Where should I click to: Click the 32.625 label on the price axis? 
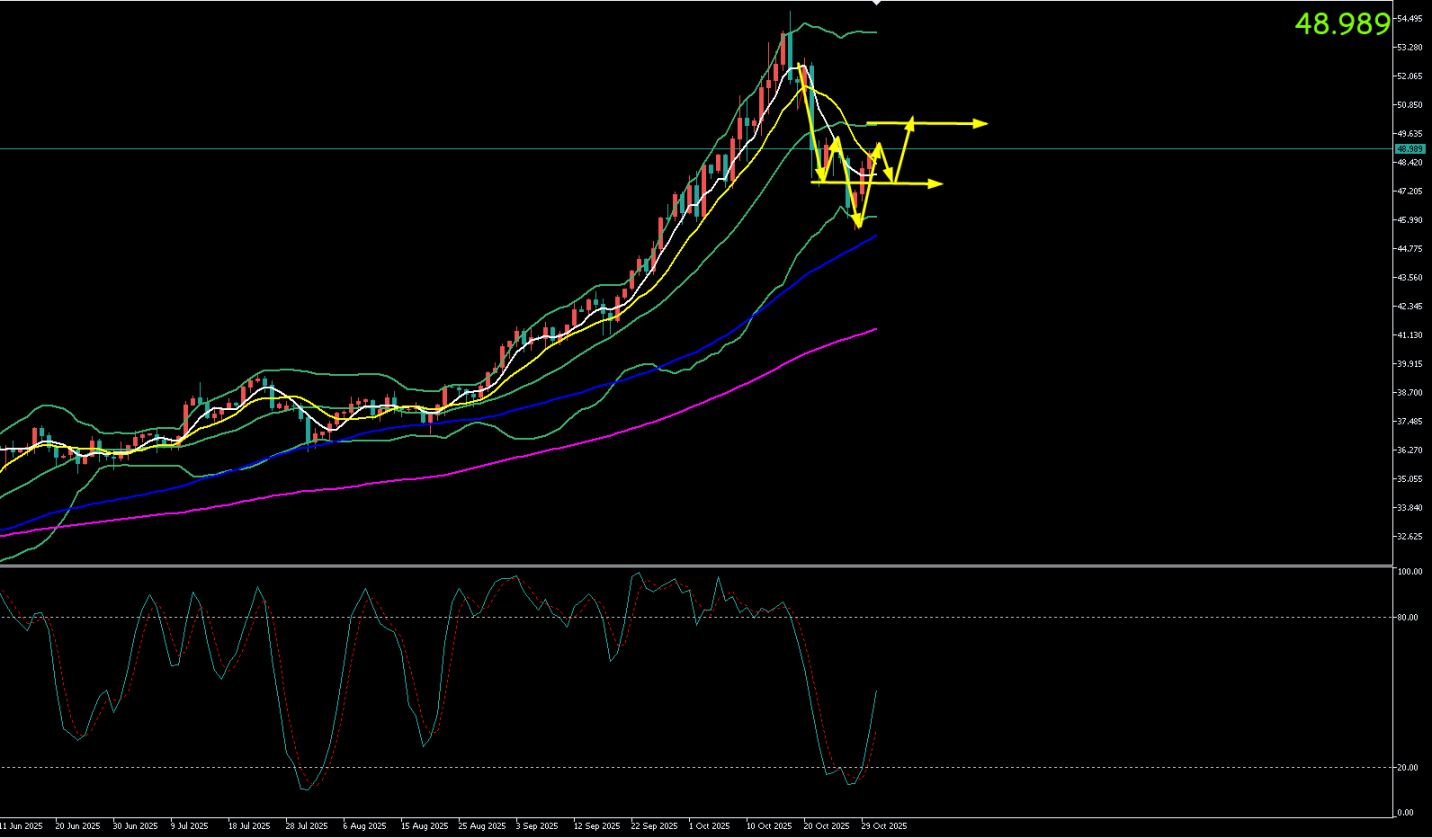tap(1410, 536)
